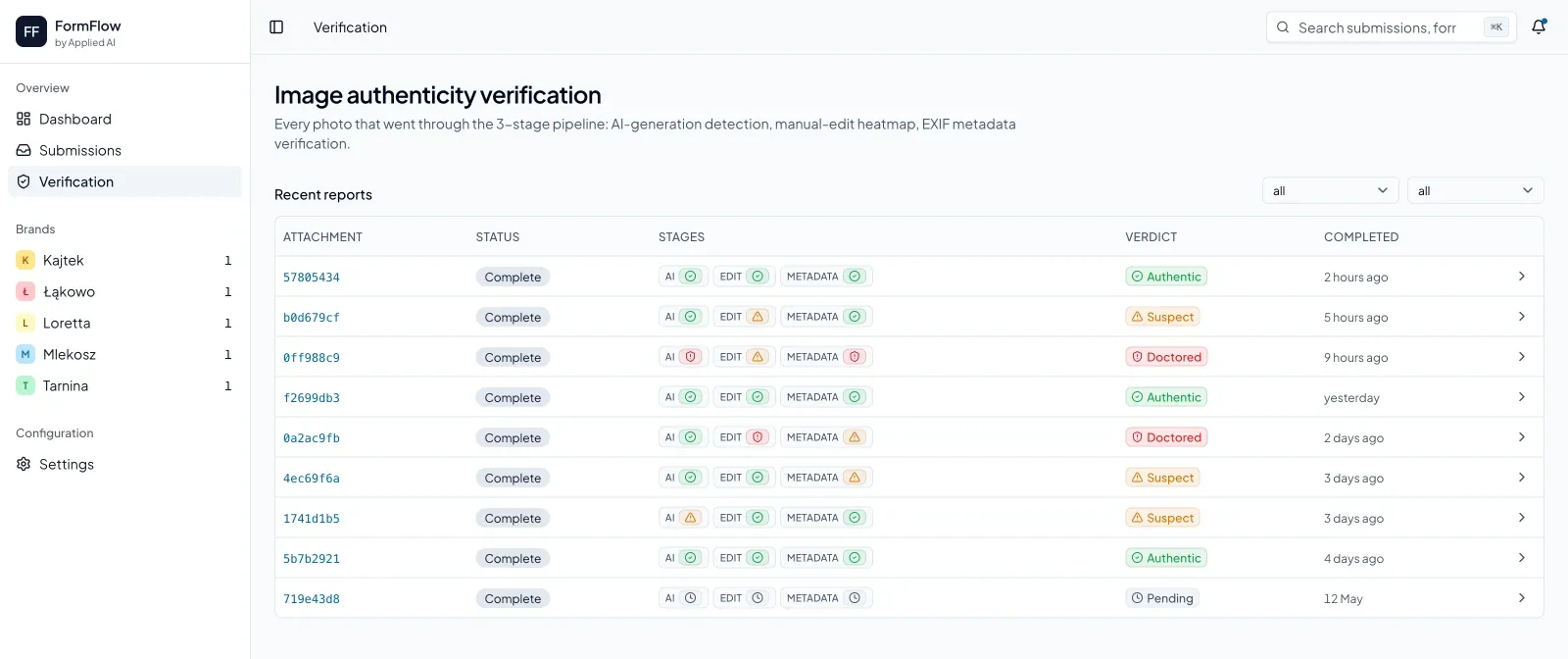Click the VERDICT column header

click(x=1151, y=237)
